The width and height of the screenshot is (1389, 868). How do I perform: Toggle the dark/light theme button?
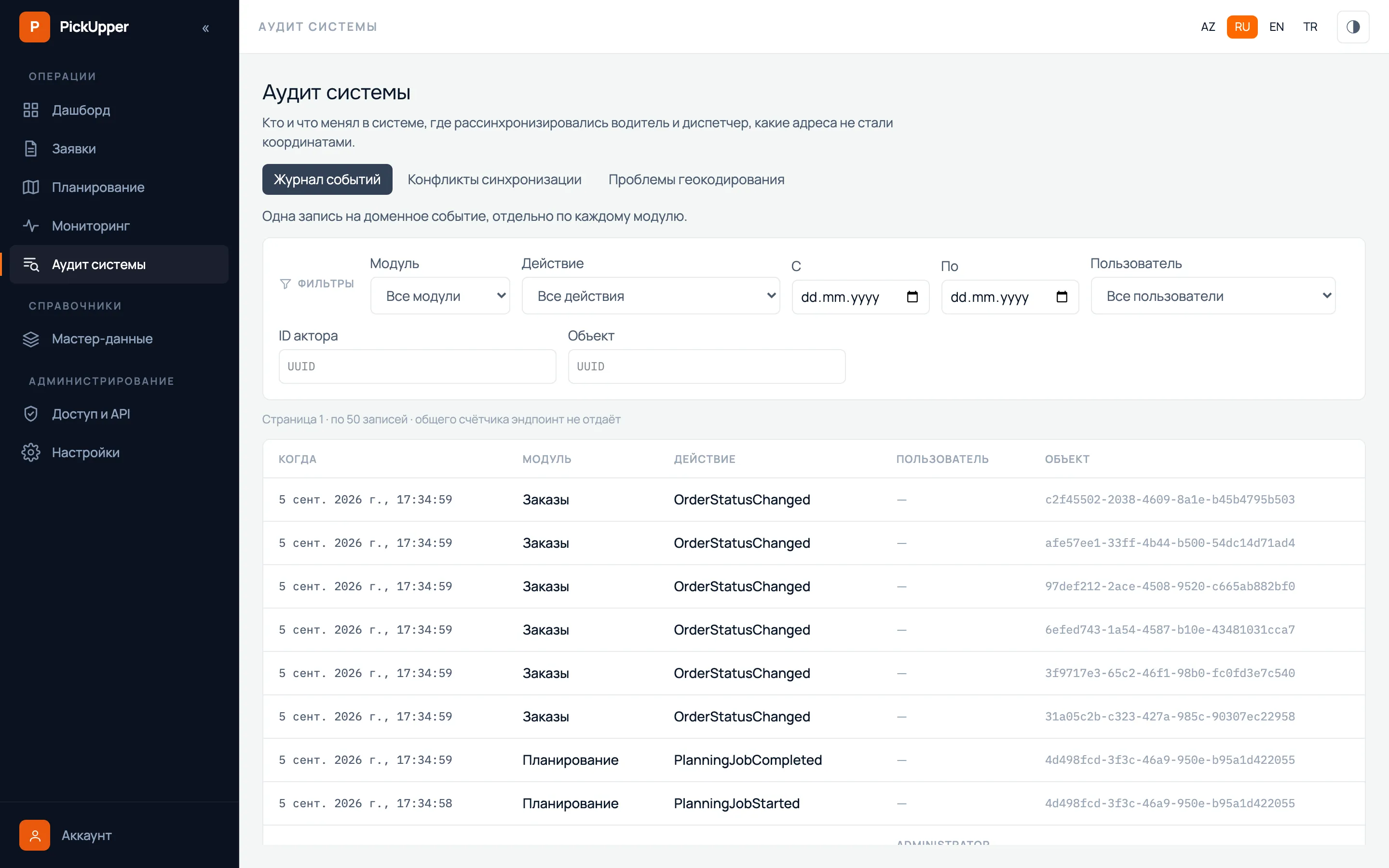point(1353,27)
